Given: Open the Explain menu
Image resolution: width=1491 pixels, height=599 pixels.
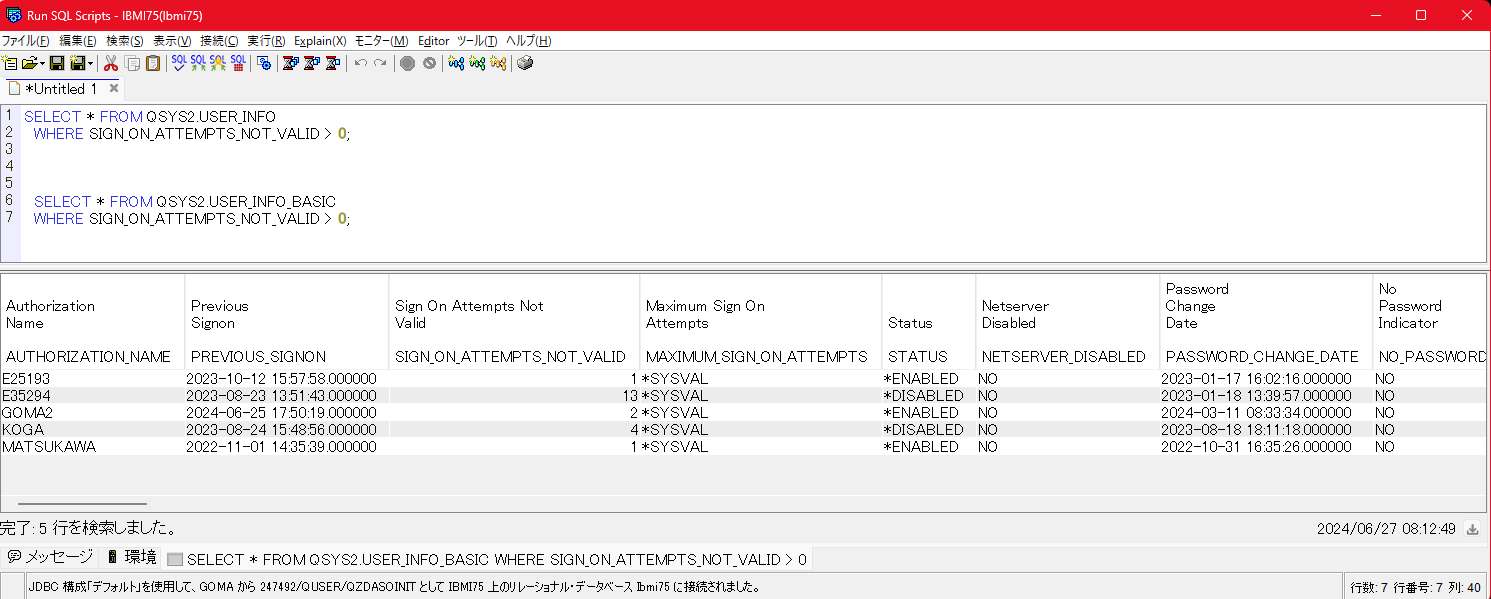Looking at the screenshot, I should click(x=319, y=41).
